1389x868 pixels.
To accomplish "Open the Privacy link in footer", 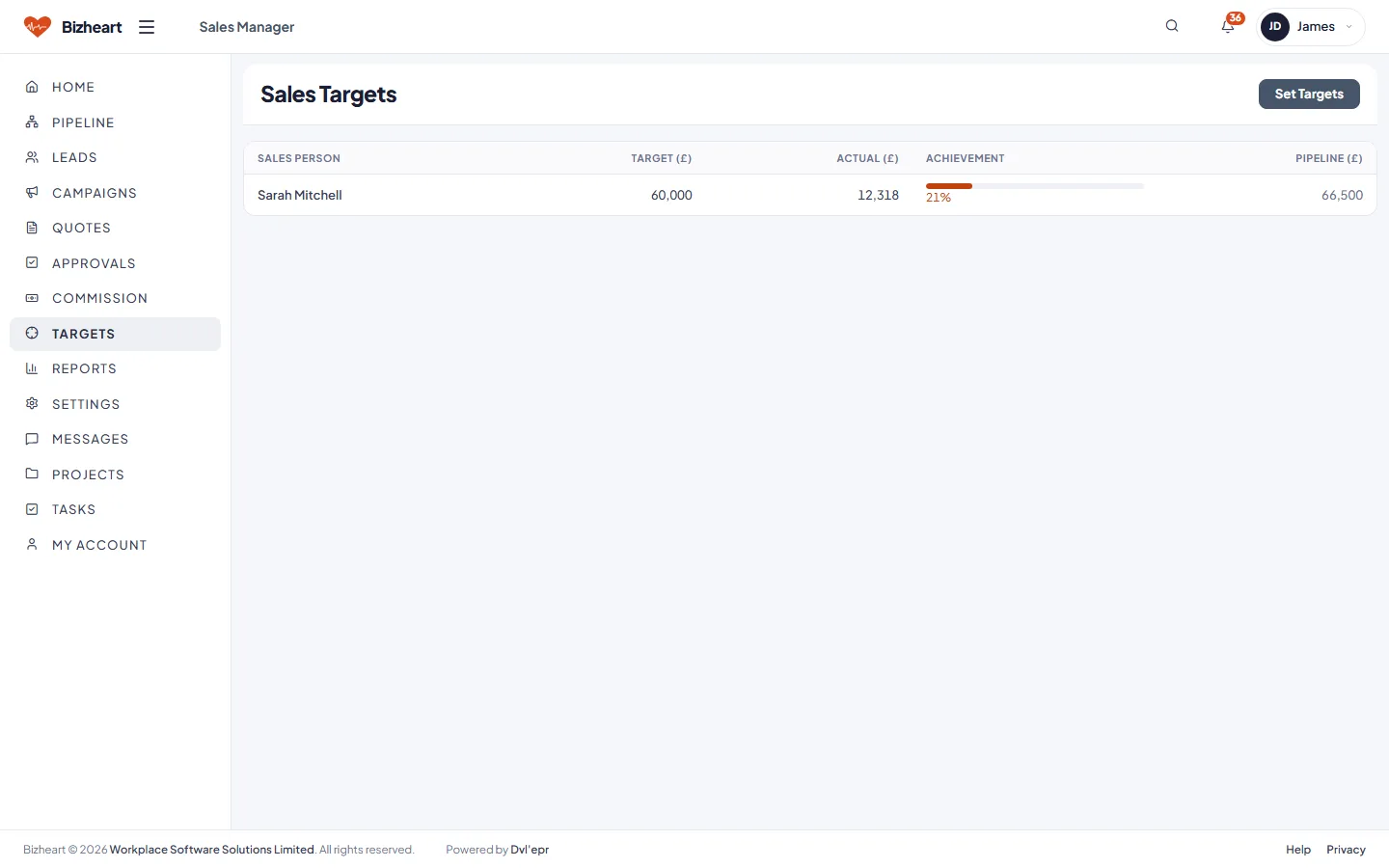I will pos(1346,850).
